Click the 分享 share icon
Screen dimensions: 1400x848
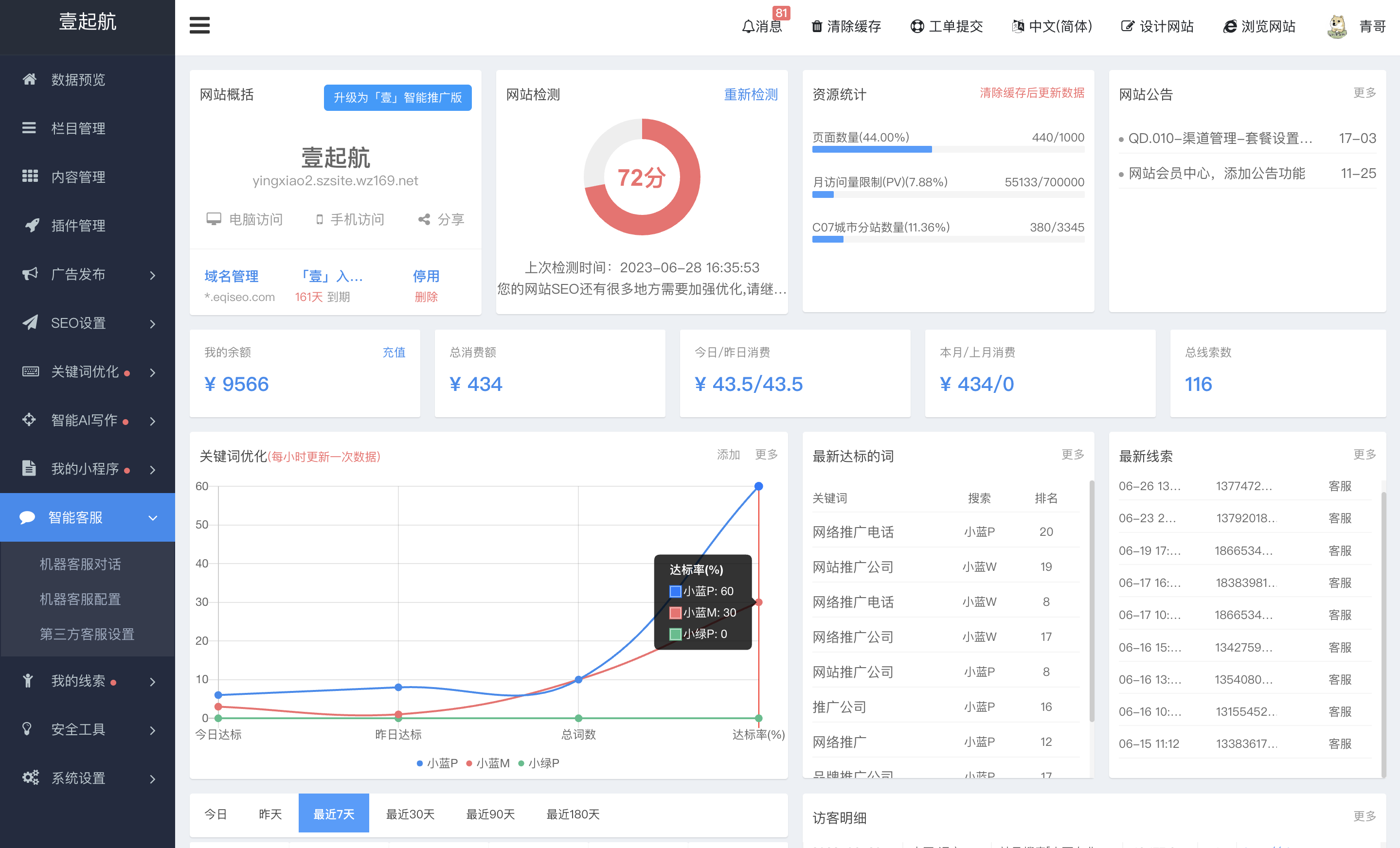coord(424,219)
